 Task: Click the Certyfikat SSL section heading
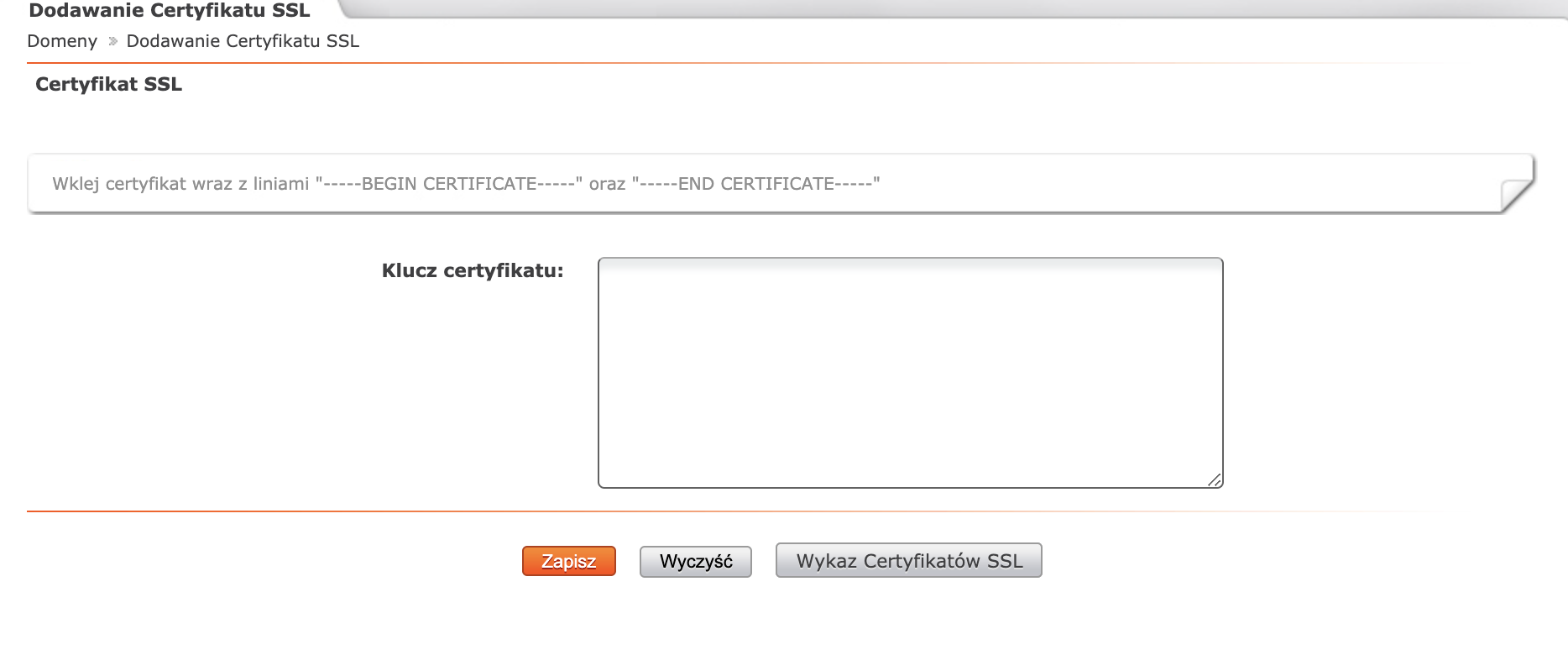(108, 84)
